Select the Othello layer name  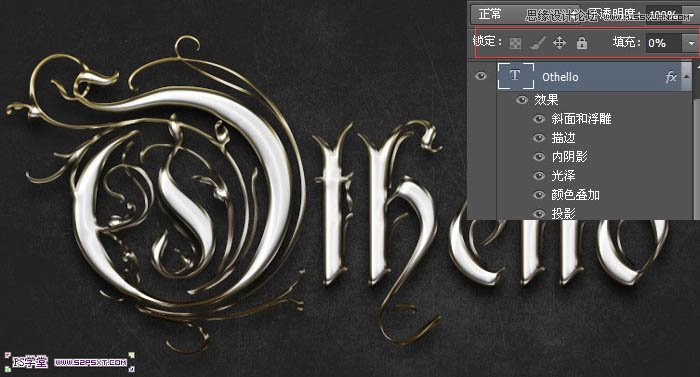[560, 77]
